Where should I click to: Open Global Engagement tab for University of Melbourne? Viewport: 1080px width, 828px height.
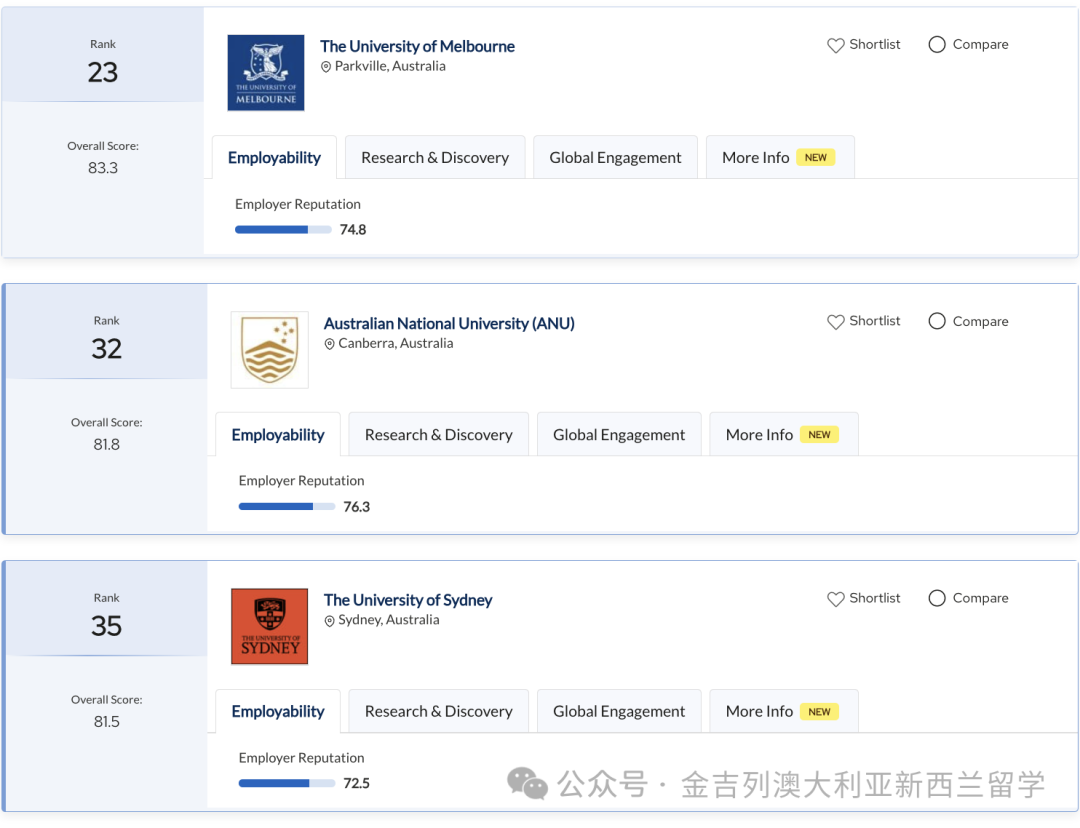[615, 158]
